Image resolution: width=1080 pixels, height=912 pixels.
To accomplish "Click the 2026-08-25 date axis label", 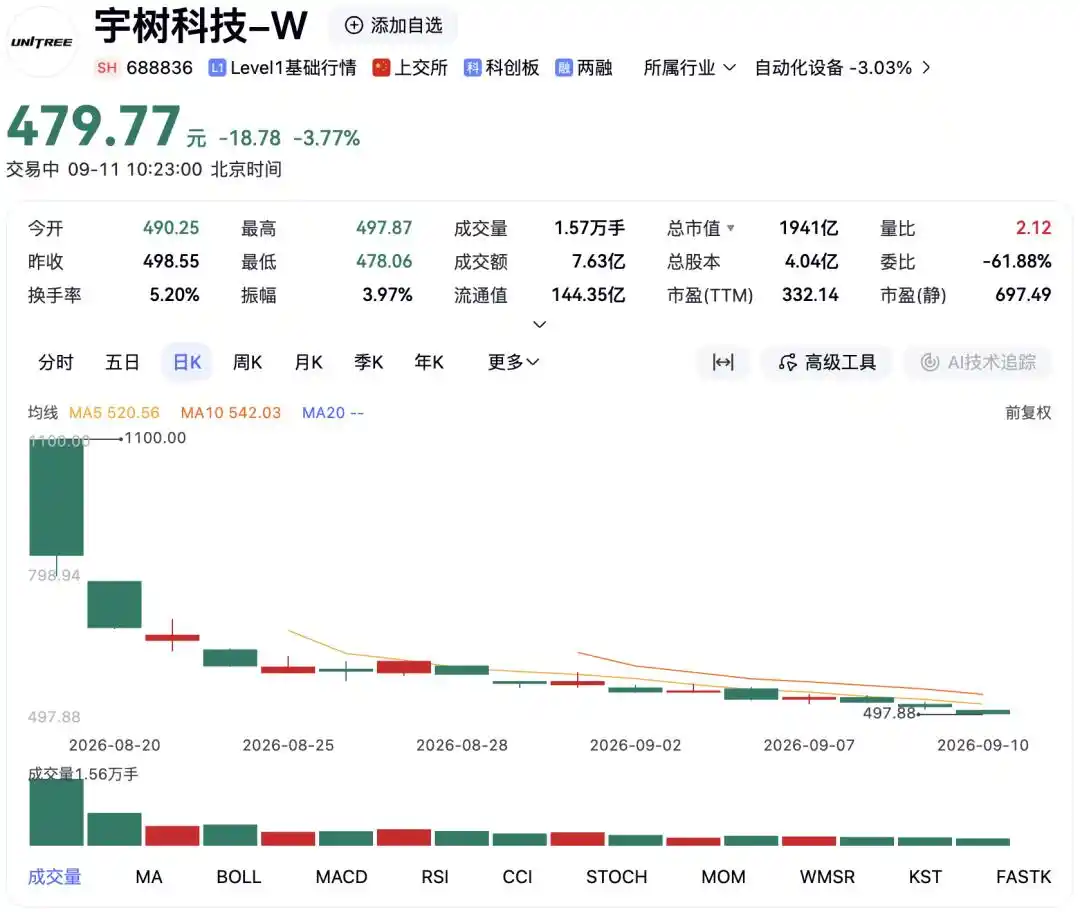I will coord(288,745).
